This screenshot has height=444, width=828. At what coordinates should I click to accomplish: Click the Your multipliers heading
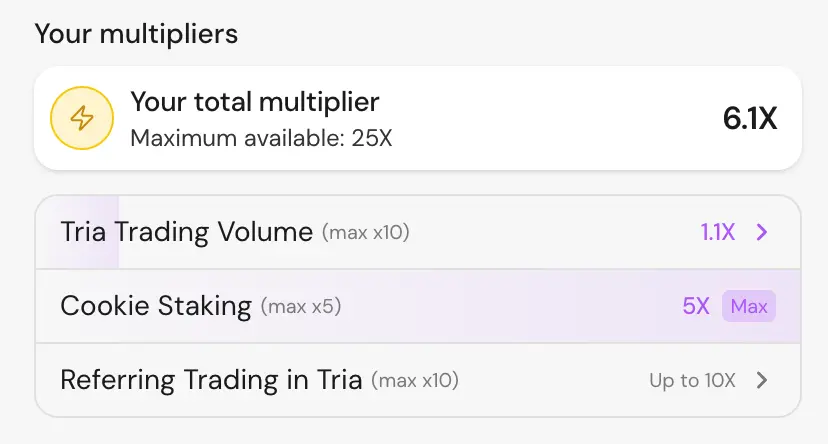tap(136, 33)
